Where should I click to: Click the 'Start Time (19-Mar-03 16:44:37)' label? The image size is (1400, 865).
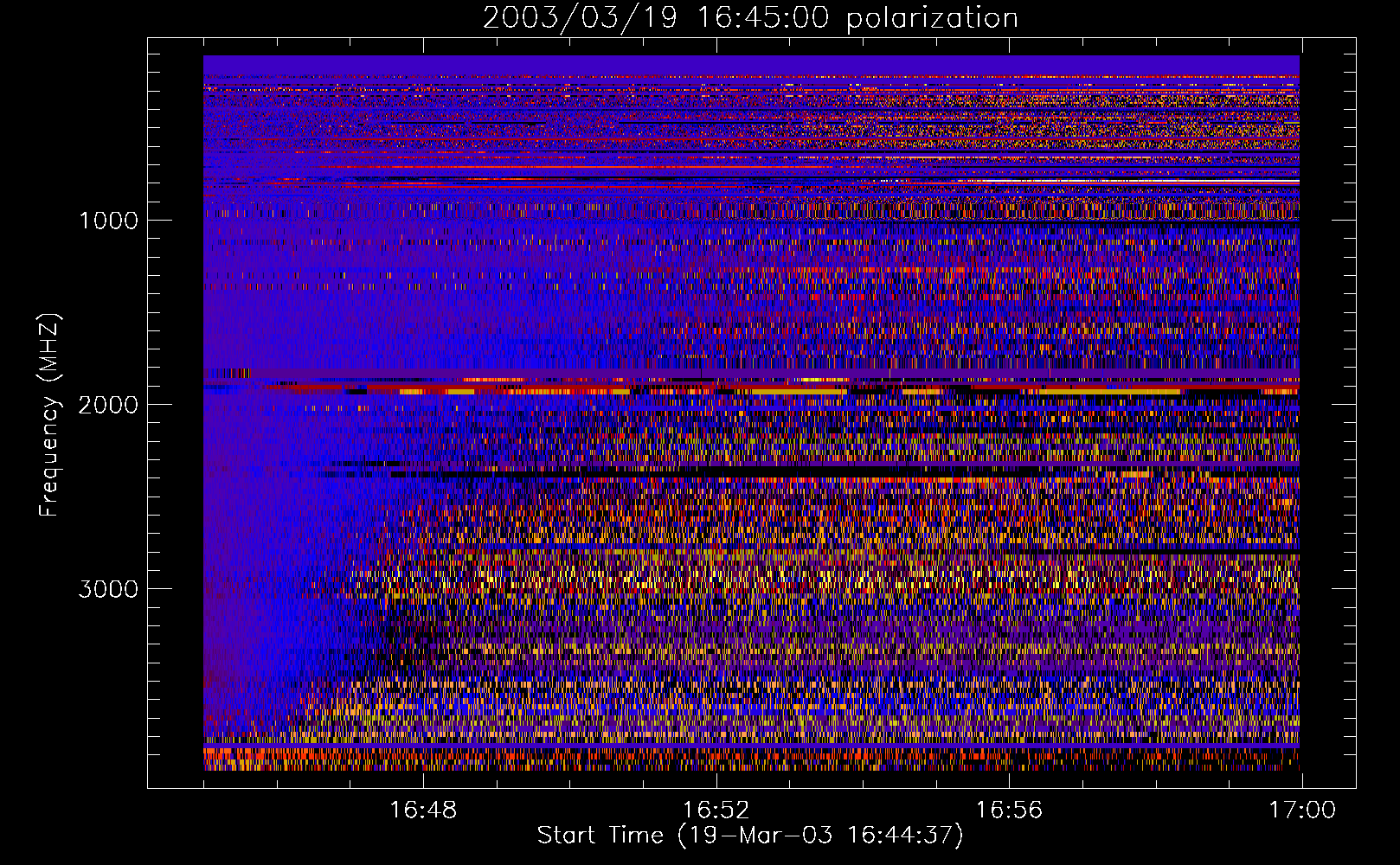point(750,836)
